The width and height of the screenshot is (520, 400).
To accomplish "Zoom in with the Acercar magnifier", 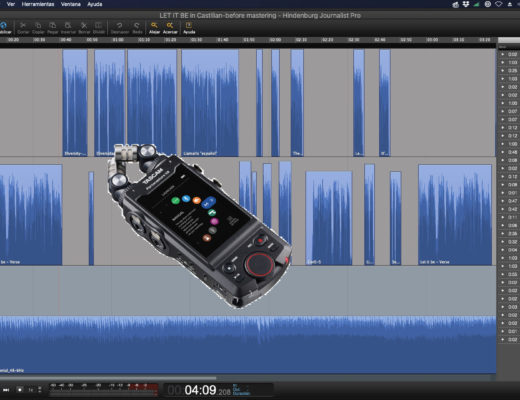I will pos(170,26).
